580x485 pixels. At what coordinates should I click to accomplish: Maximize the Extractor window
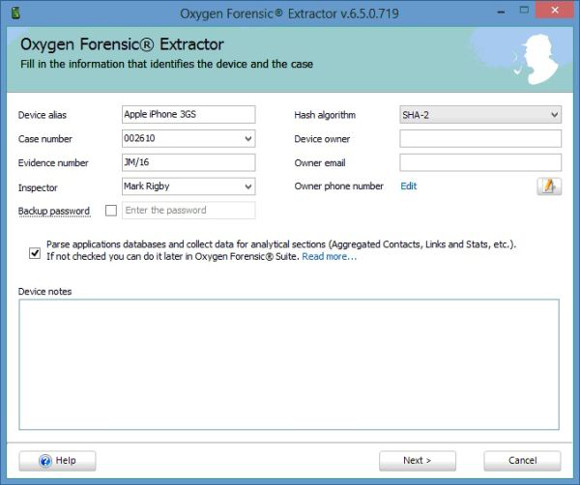coord(524,10)
